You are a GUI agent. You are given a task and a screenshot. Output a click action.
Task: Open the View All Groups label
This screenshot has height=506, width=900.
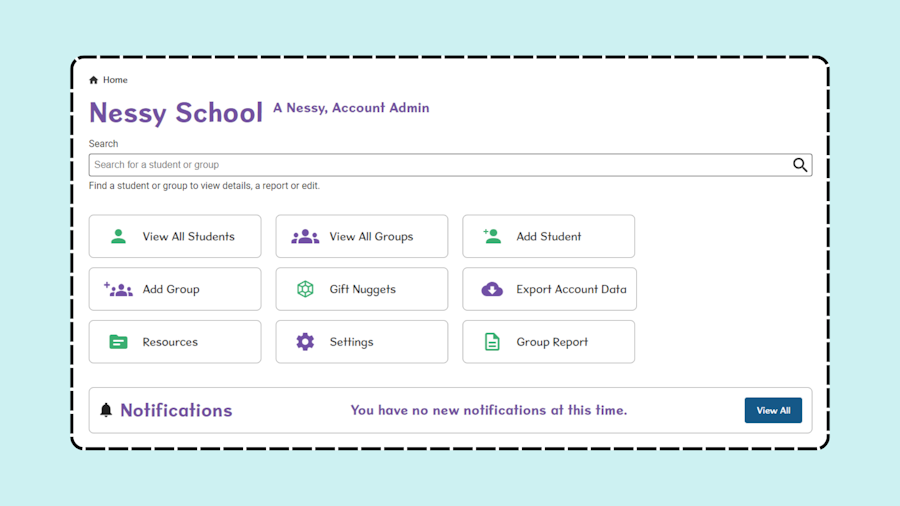pos(371,236)
